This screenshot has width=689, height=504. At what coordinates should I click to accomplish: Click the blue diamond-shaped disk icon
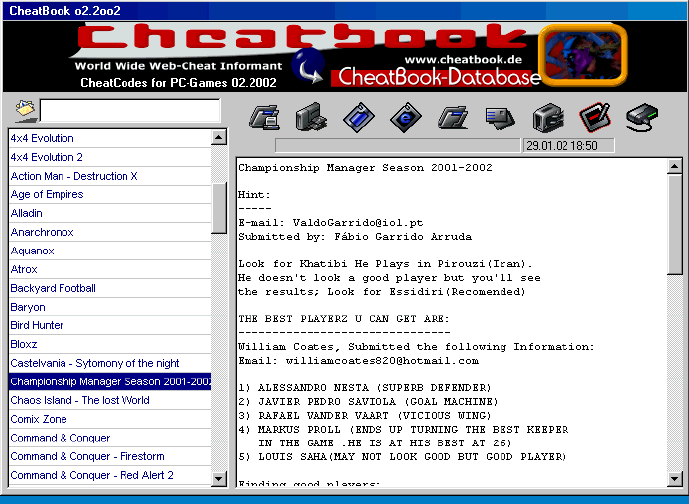point(359,117)
